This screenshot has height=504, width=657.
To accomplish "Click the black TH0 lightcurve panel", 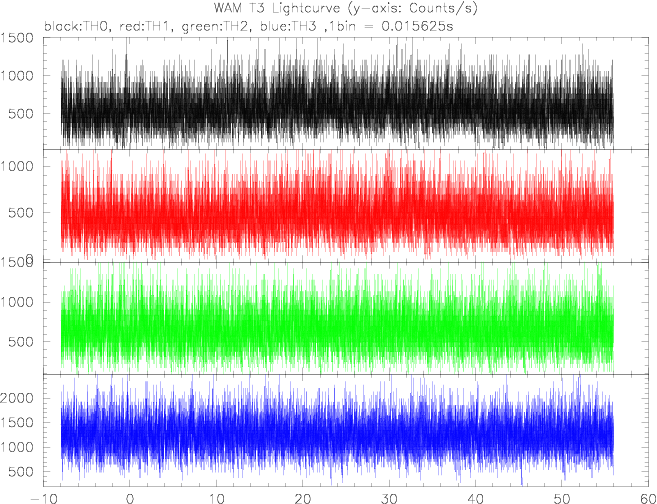I will click(346, 93).
